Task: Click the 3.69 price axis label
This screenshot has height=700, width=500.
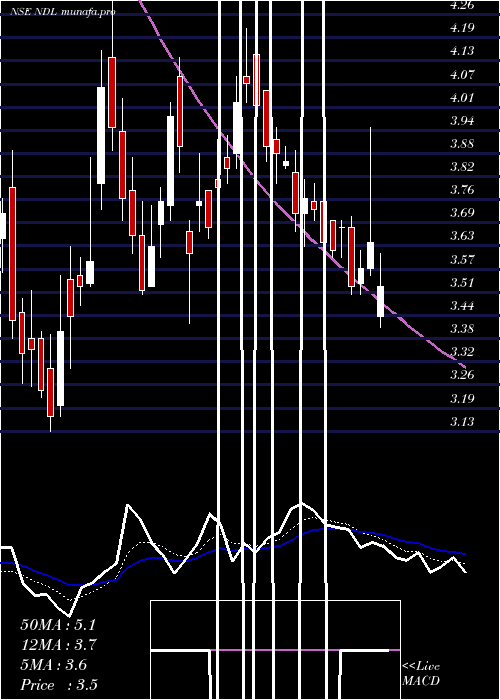Action: pyautogui.click(x=462, y=213)
